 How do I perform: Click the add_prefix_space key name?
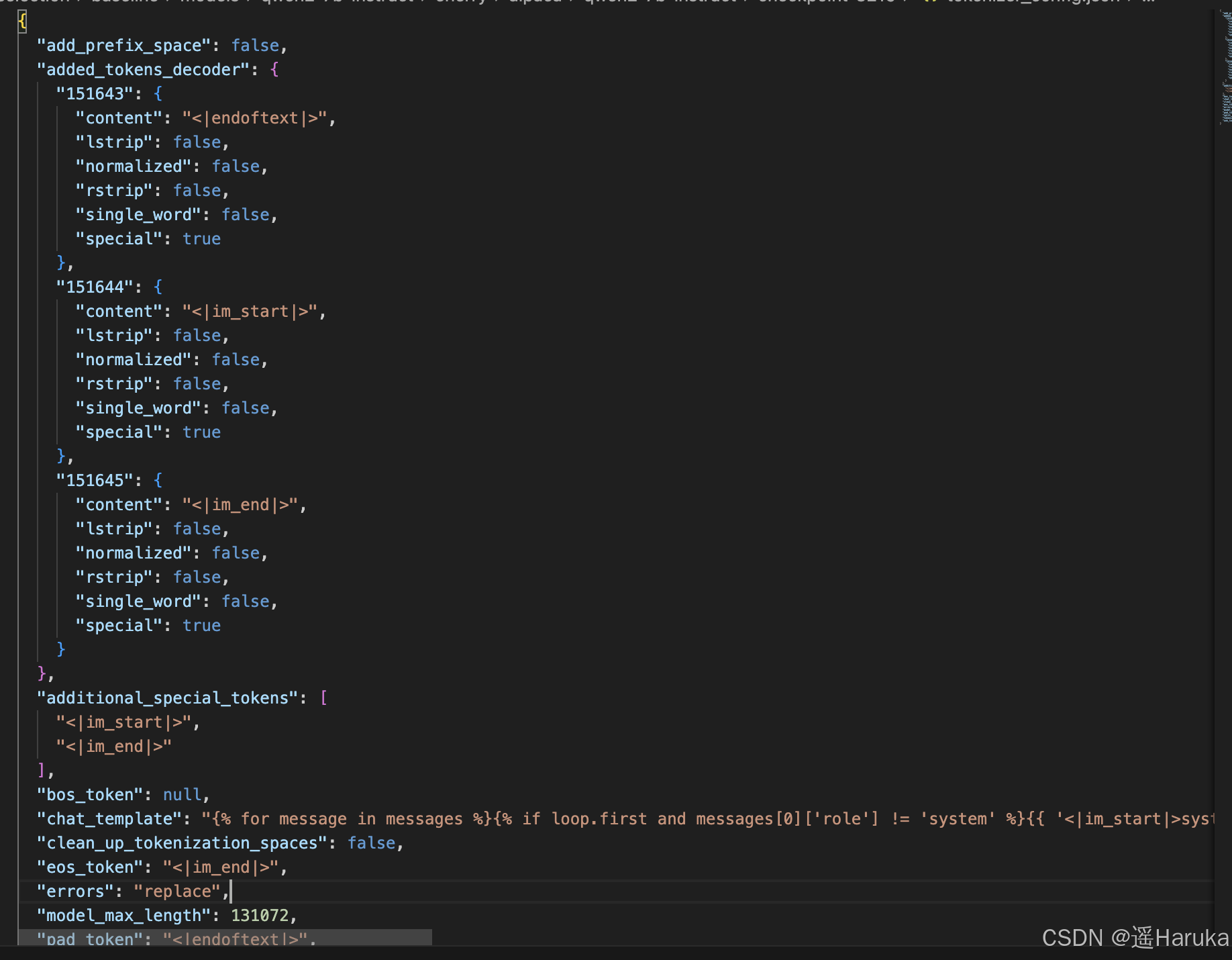[x=123, y=45]
